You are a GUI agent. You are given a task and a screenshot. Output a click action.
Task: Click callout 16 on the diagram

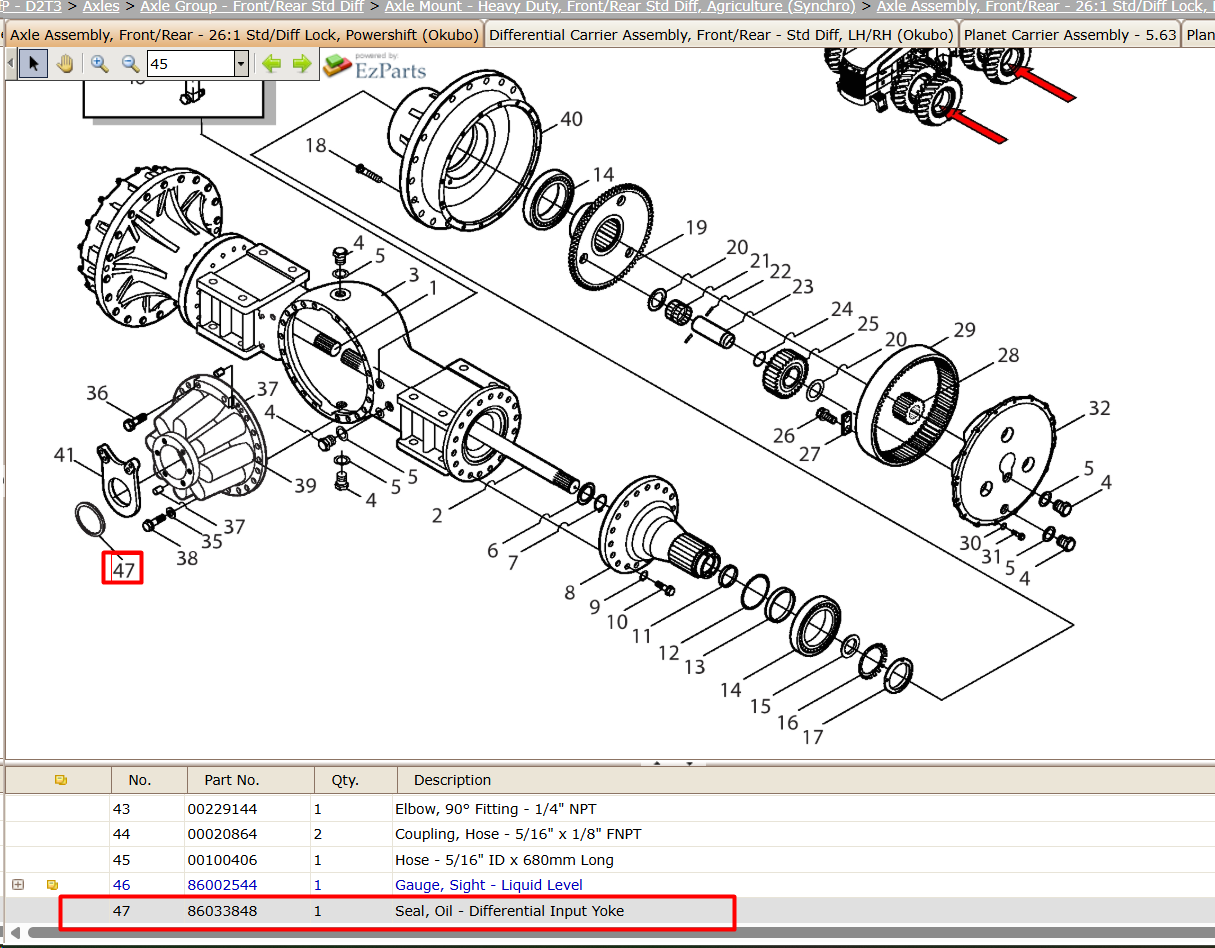point(788,722)
